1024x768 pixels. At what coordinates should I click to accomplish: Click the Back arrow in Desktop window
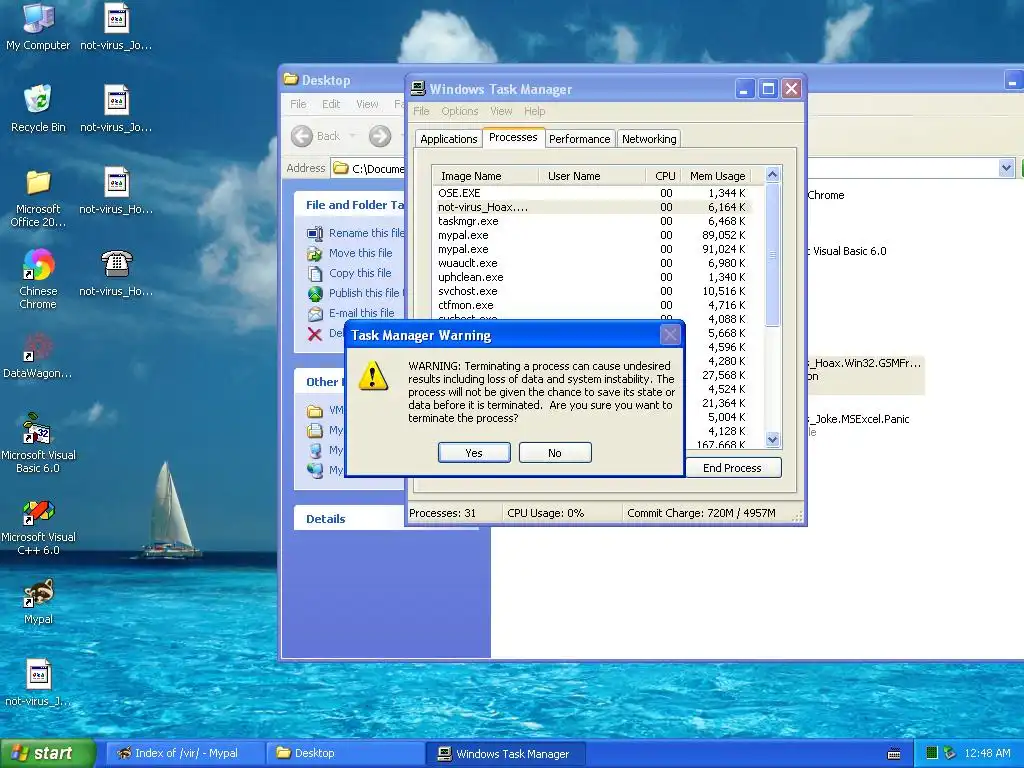pyautogui.click(x=302, y=136)
